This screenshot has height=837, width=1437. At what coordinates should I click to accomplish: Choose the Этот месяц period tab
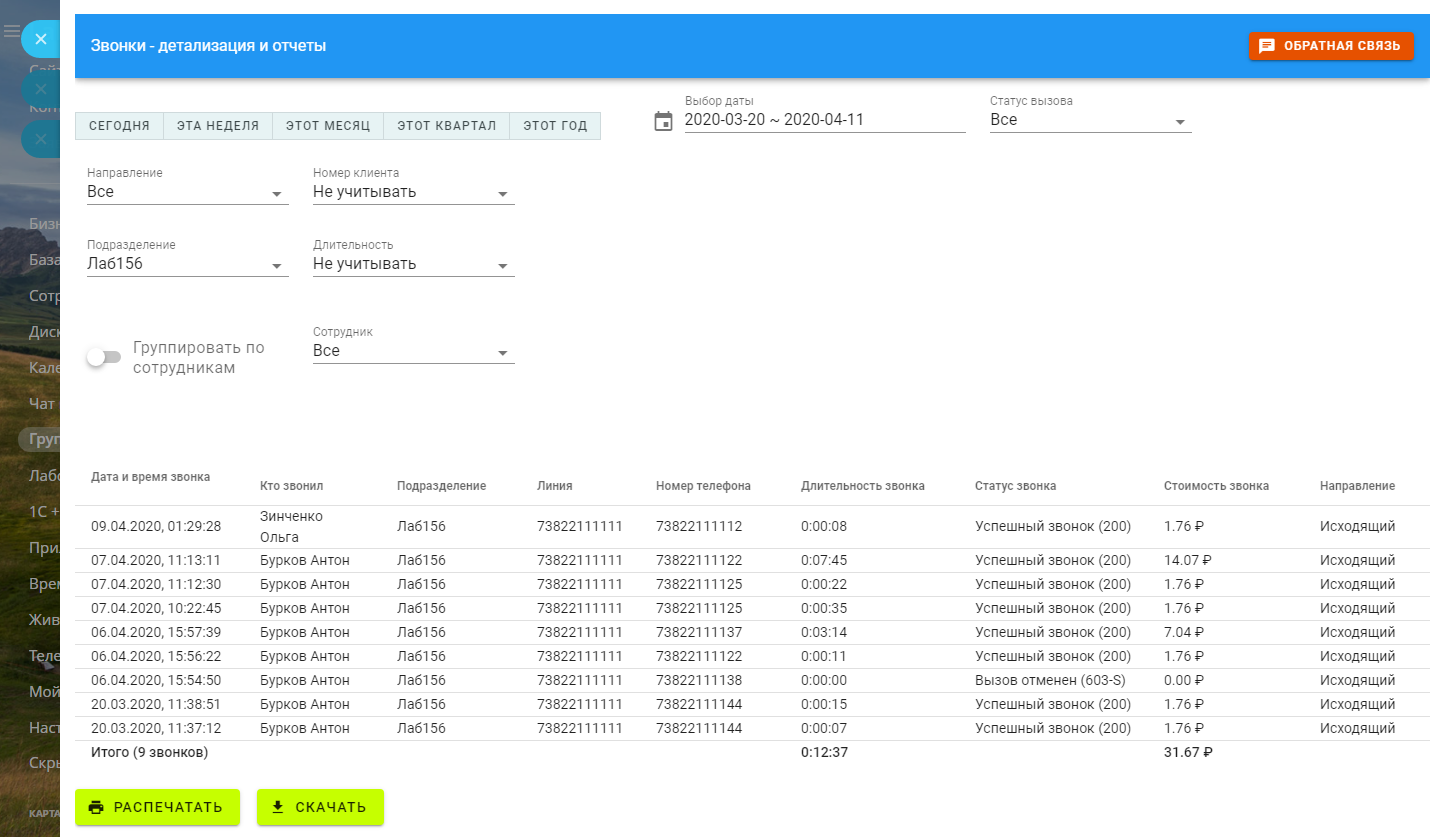coord(328,126)
